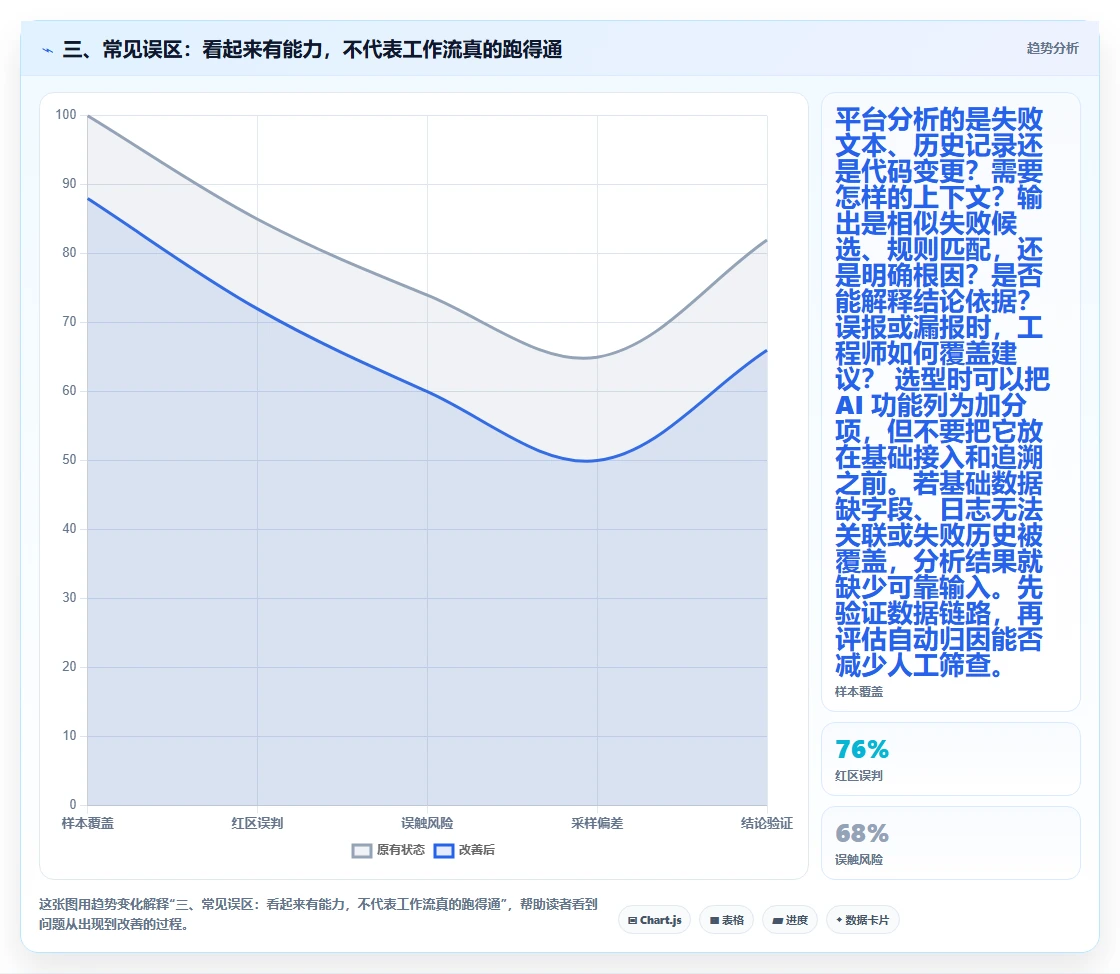Viewport: 1120px width, 974px height.
Task: Toggle the 改善后 legend swatch
Action: click(444, 850)
